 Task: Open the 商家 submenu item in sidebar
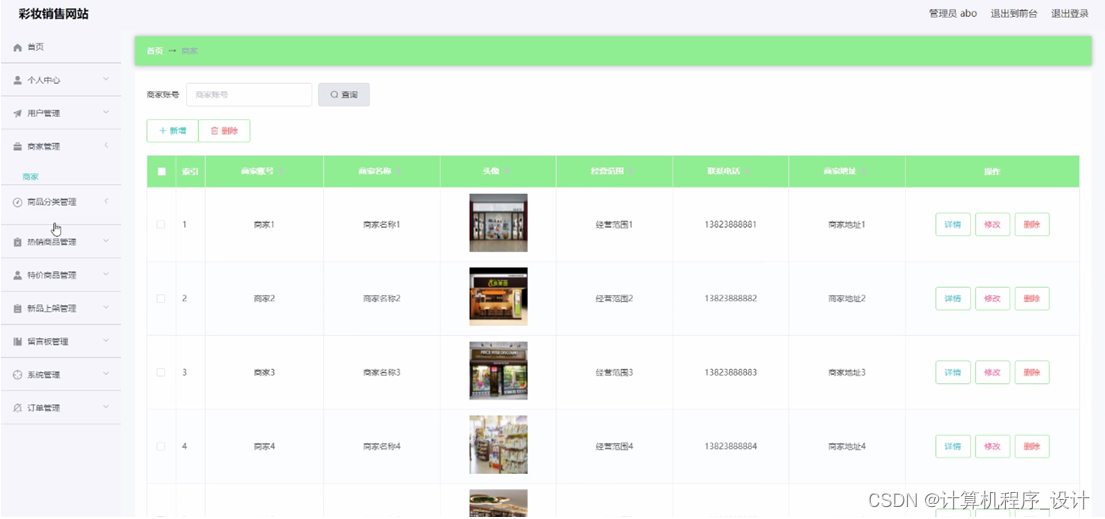click(30, 176)
